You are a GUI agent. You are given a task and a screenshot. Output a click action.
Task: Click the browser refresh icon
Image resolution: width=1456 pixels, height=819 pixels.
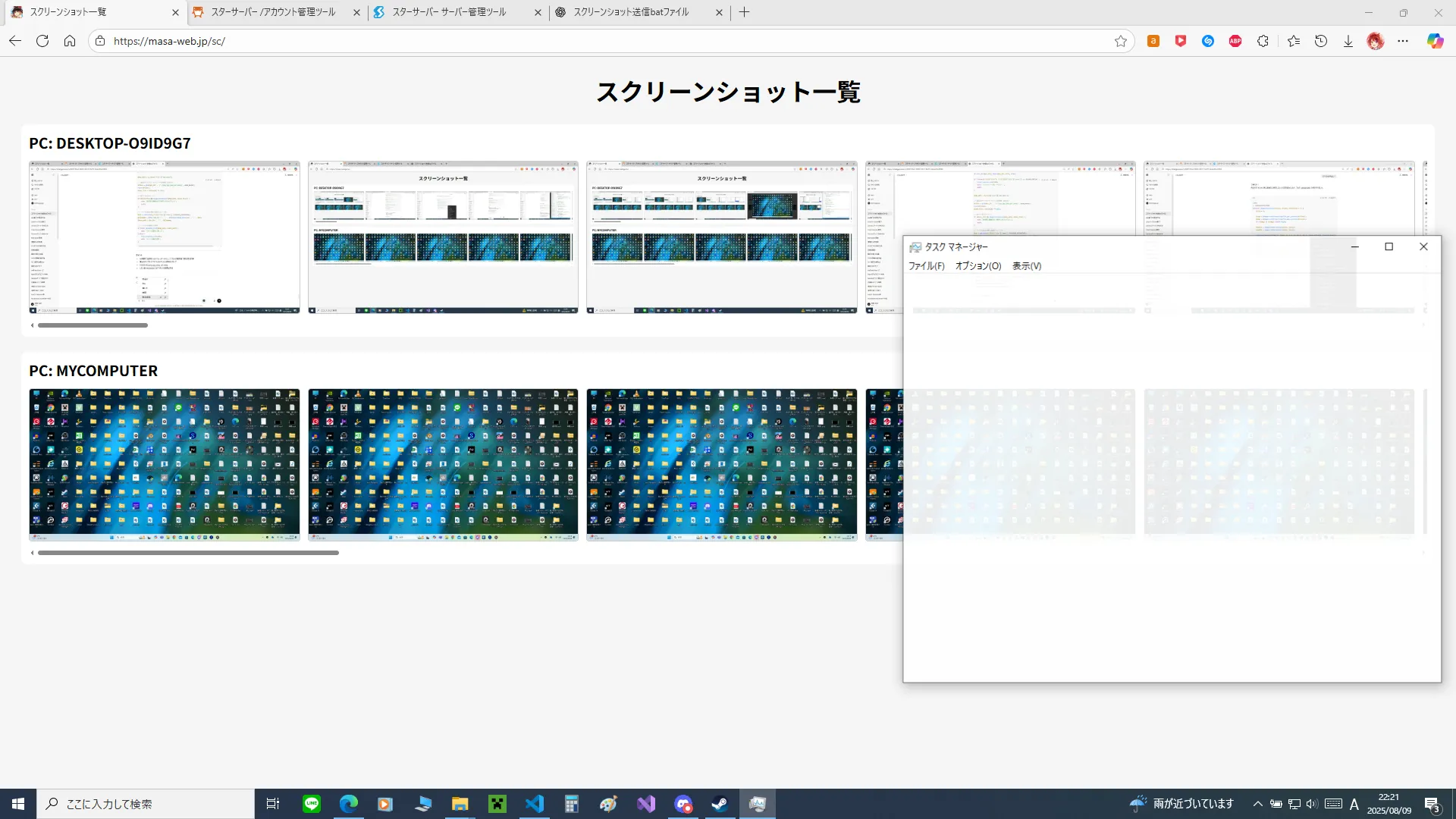[x=42, y=41]
